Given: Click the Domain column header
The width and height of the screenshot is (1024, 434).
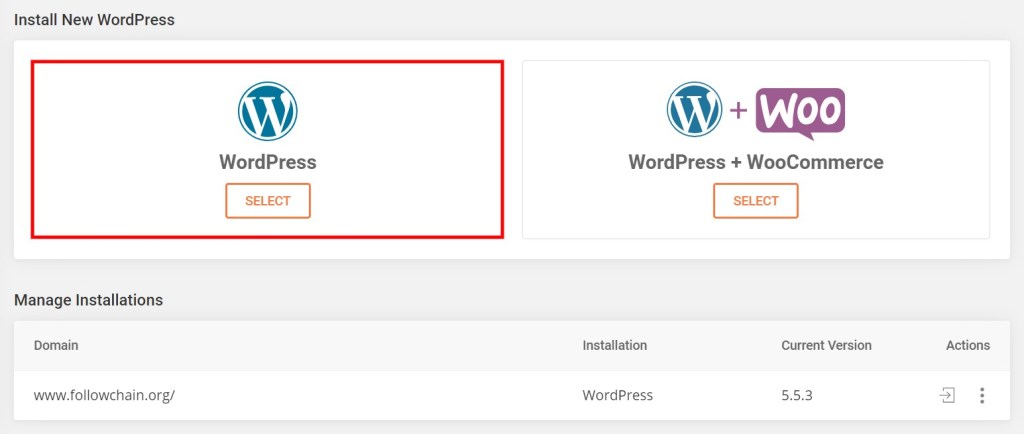Looking at the screenshot, I should pos(56,345).
